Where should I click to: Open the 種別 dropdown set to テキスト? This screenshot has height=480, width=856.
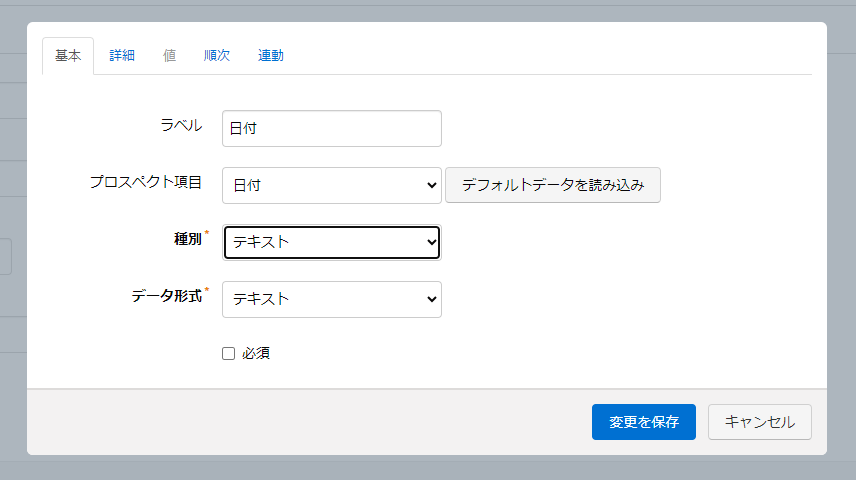[x=332, y=242]
